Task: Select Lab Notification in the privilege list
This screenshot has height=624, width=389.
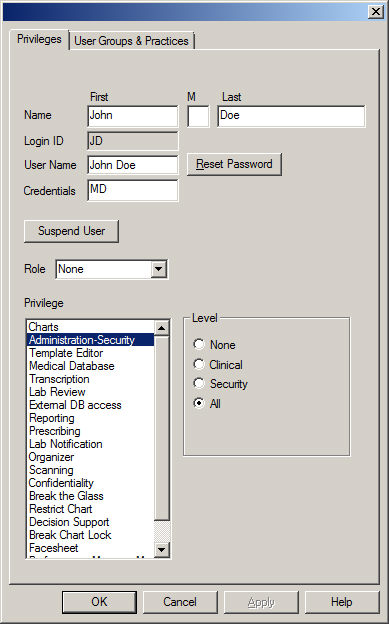Action: tap(90, 444)
